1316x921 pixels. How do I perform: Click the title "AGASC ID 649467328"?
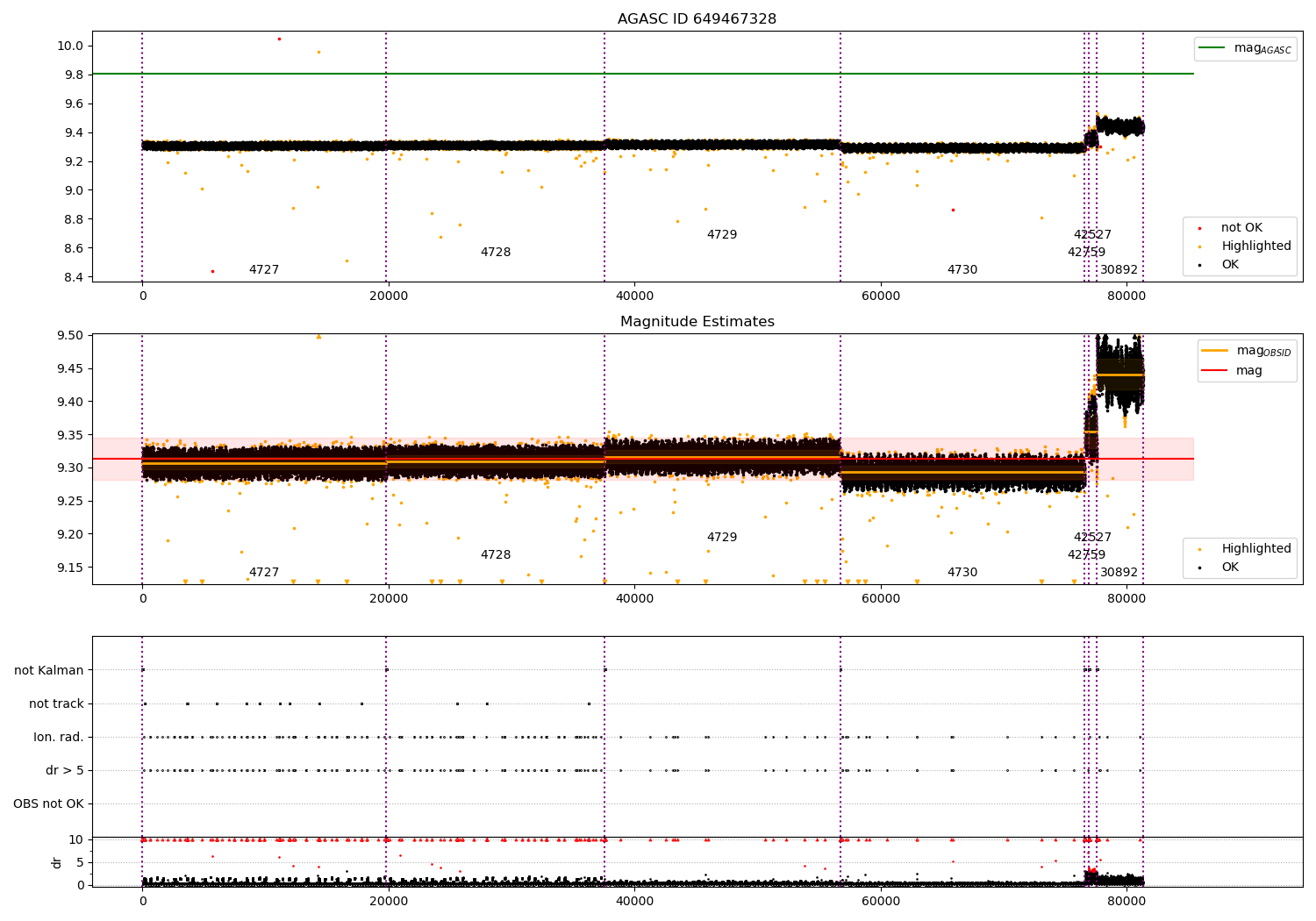[x=697, y=19]
